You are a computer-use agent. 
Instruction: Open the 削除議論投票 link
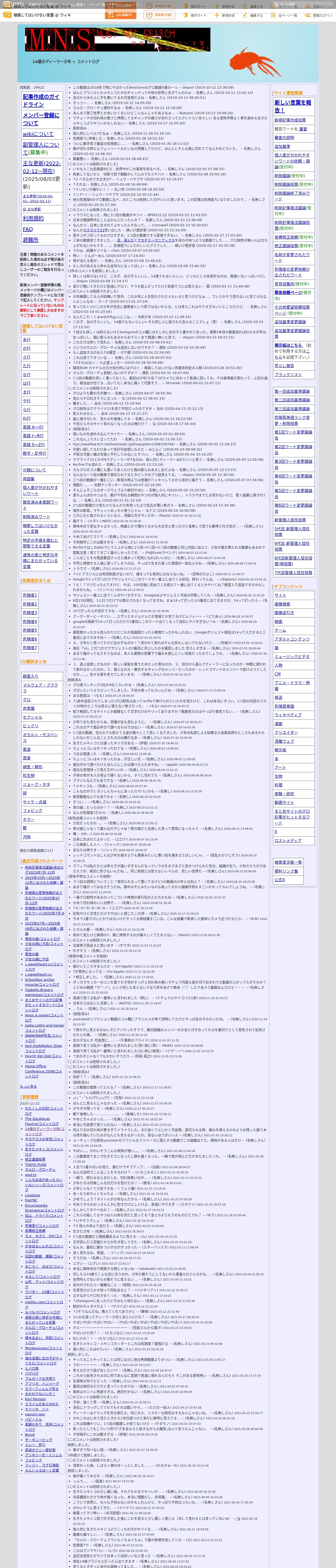point(285,185)
